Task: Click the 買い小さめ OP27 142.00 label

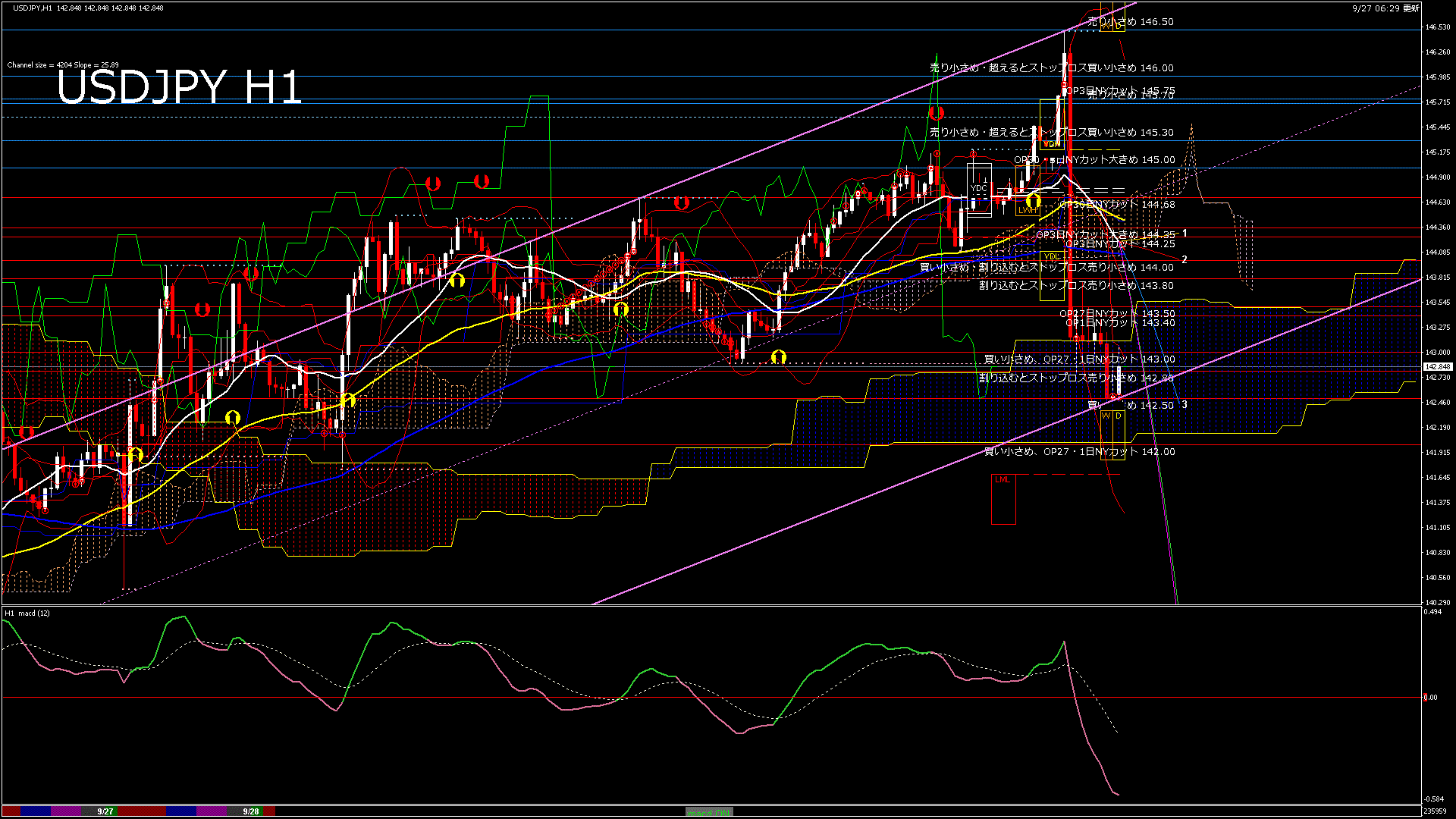Action: tap(1079, 452)
